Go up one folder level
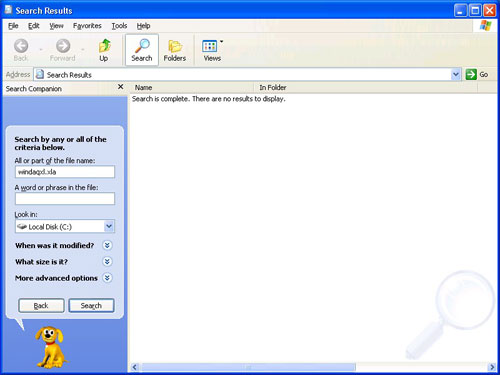The image size is (500, 375). coord(104,50)
